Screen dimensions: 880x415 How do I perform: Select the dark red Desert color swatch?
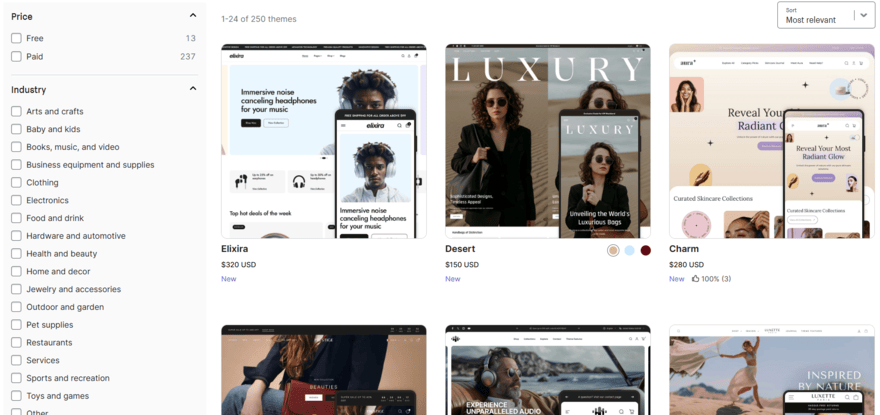645,250
